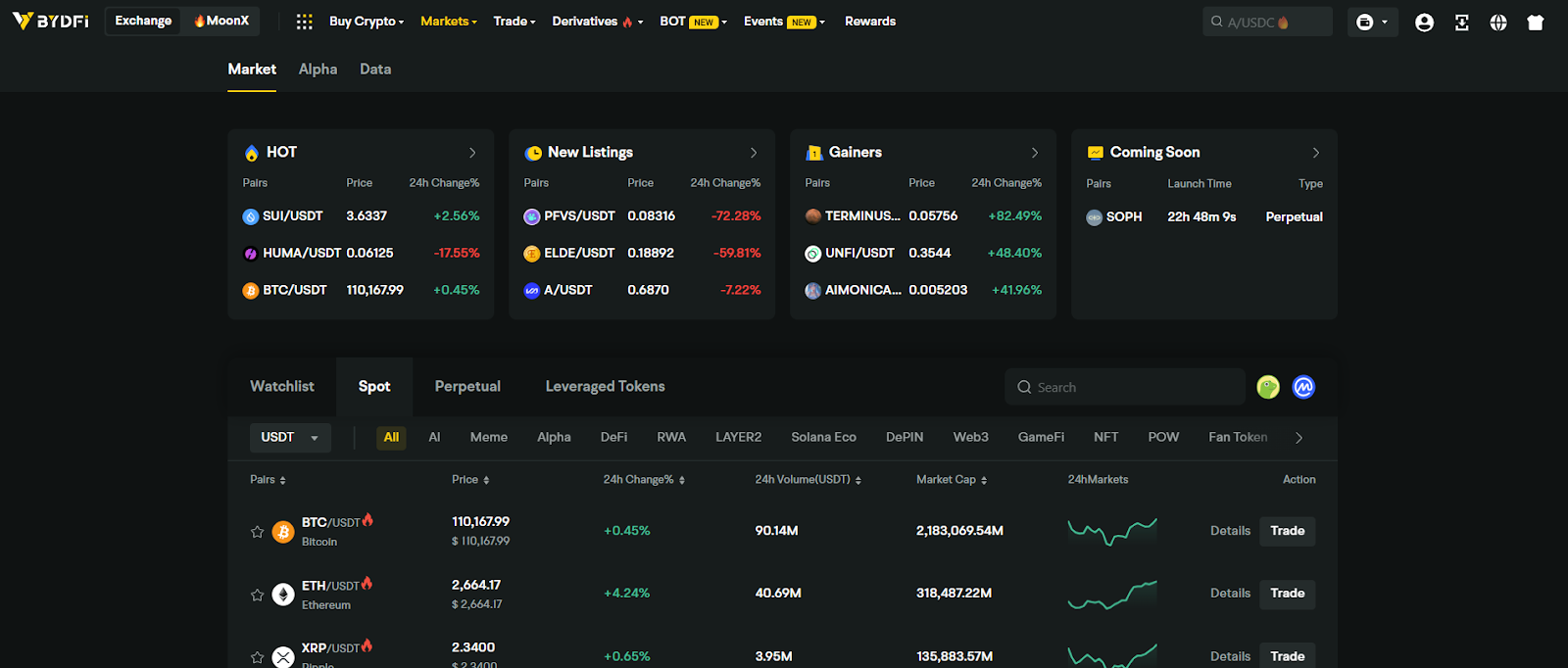
Task: Select the Spot tab
Action: [374, 387]
